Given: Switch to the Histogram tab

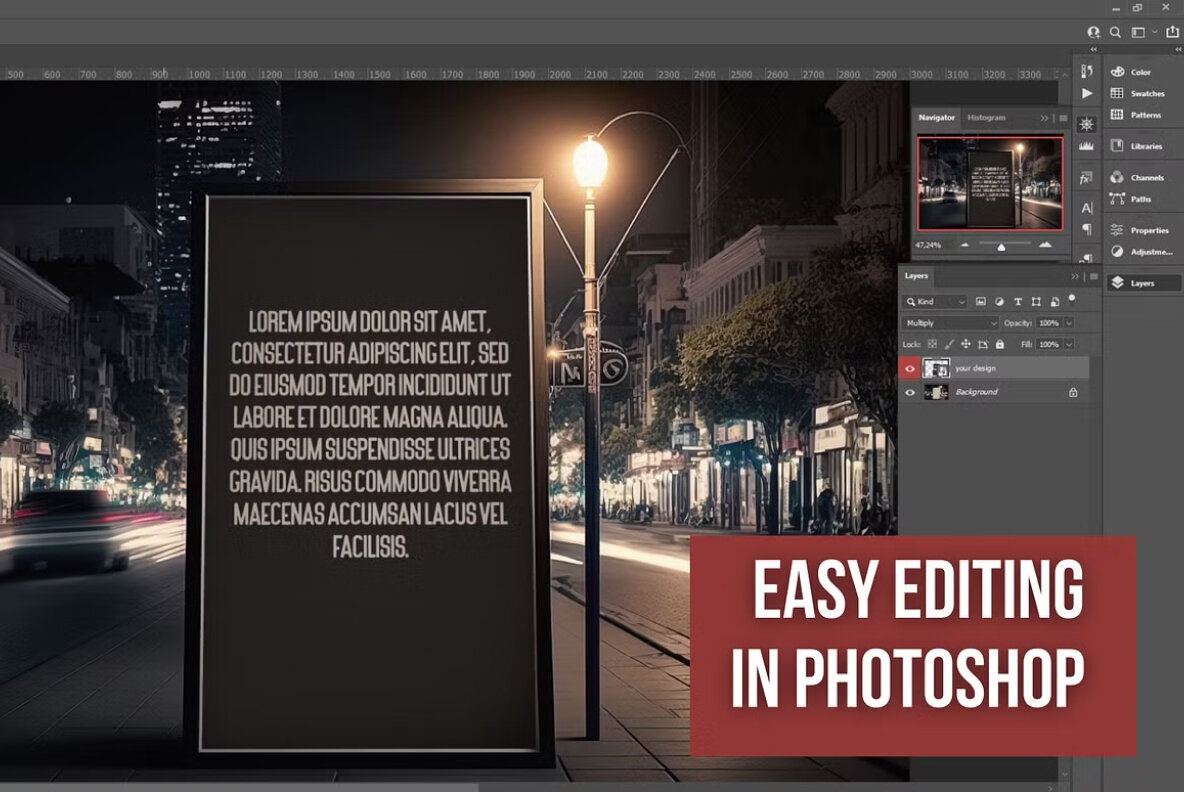Looking at the screenshot, I should point(985,117).
